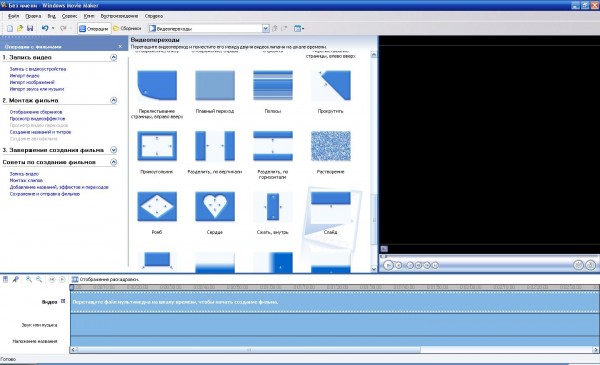Click the Отображение сборников link
Image resolution: width=600 pixels, height=365 pixels.
click(x=36, y=112)
